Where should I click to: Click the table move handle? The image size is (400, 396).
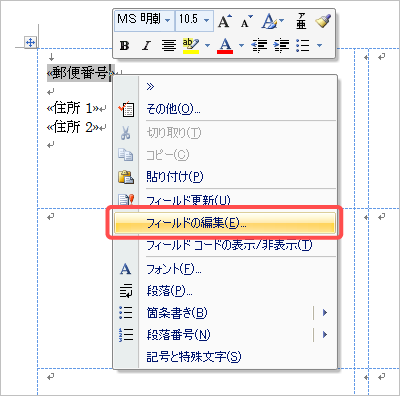point(30,42)
